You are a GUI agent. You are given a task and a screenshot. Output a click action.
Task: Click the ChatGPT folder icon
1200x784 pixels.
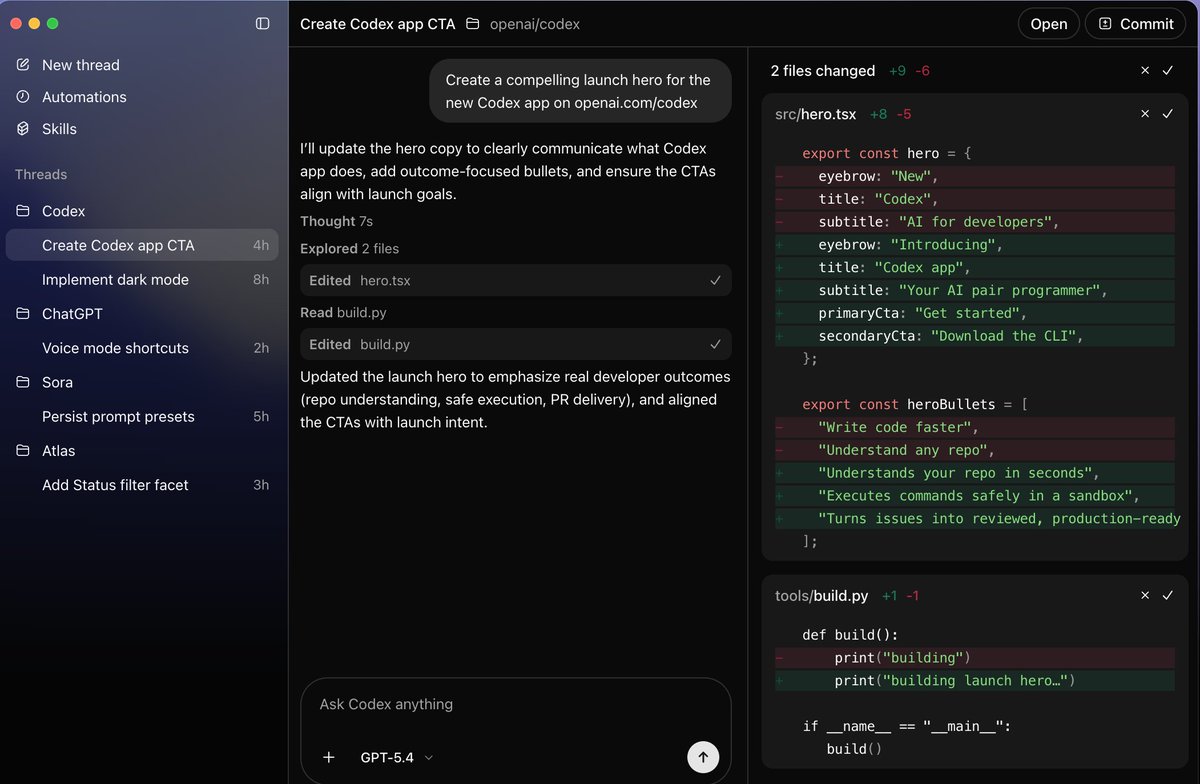[23, 314]
